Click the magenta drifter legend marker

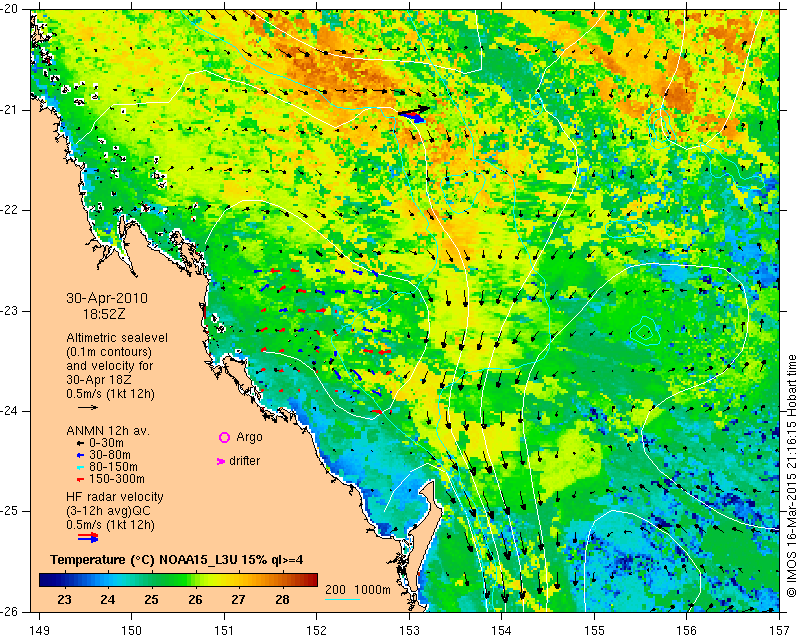coord(221,461)
